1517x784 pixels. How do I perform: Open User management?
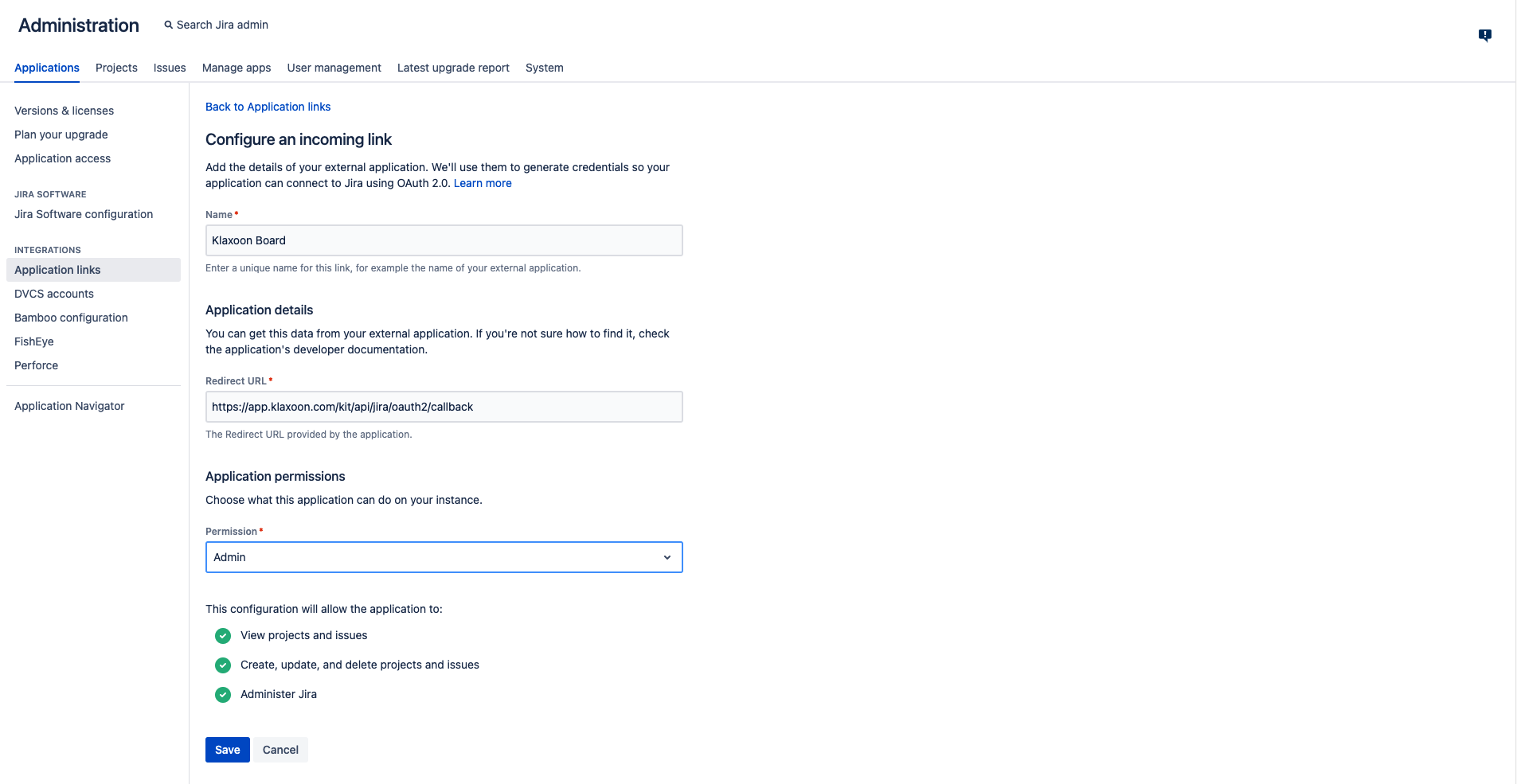(x=334, y=68)
